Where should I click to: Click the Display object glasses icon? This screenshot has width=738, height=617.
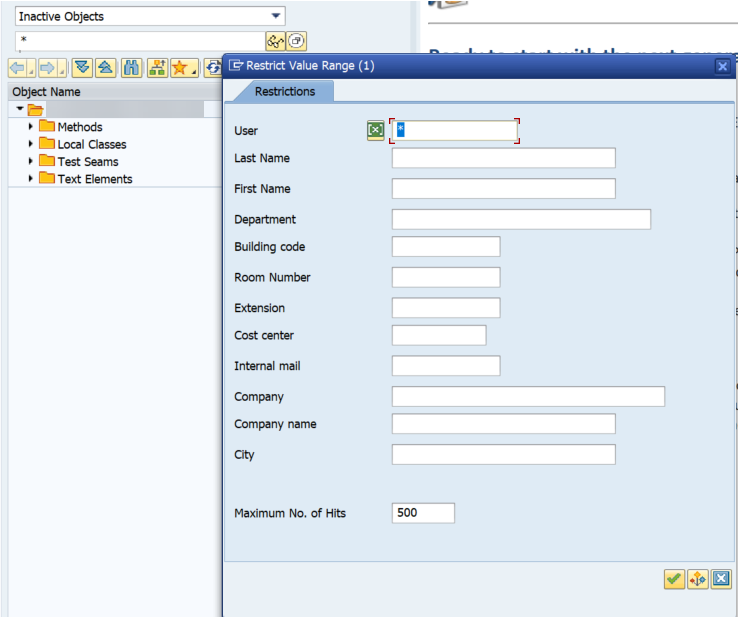coord(275,41)
